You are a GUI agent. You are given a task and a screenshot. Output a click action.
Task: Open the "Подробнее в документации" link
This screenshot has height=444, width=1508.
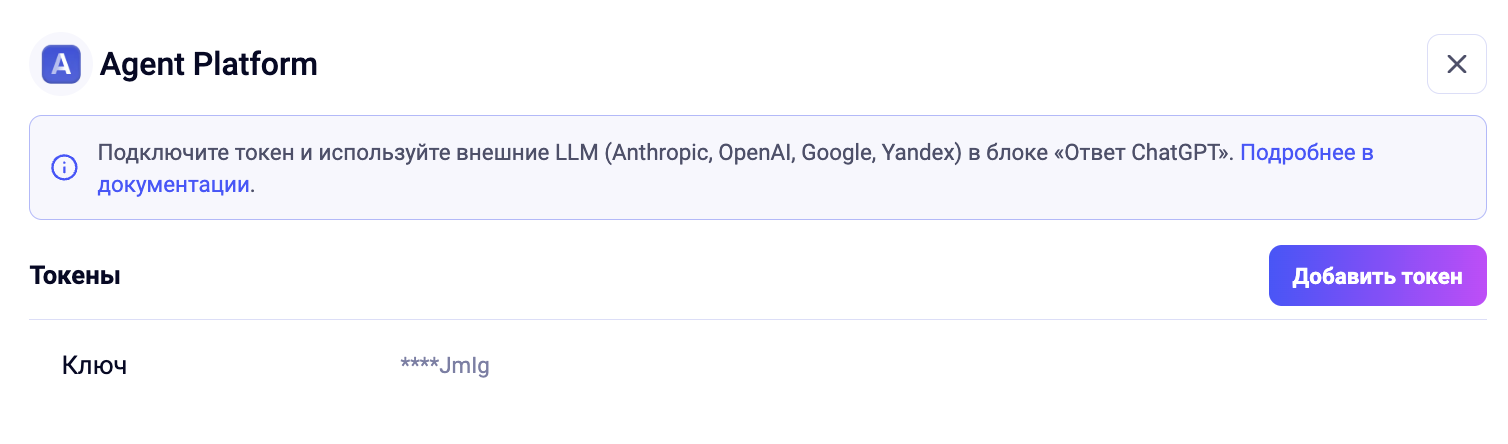coord(1306,153)
